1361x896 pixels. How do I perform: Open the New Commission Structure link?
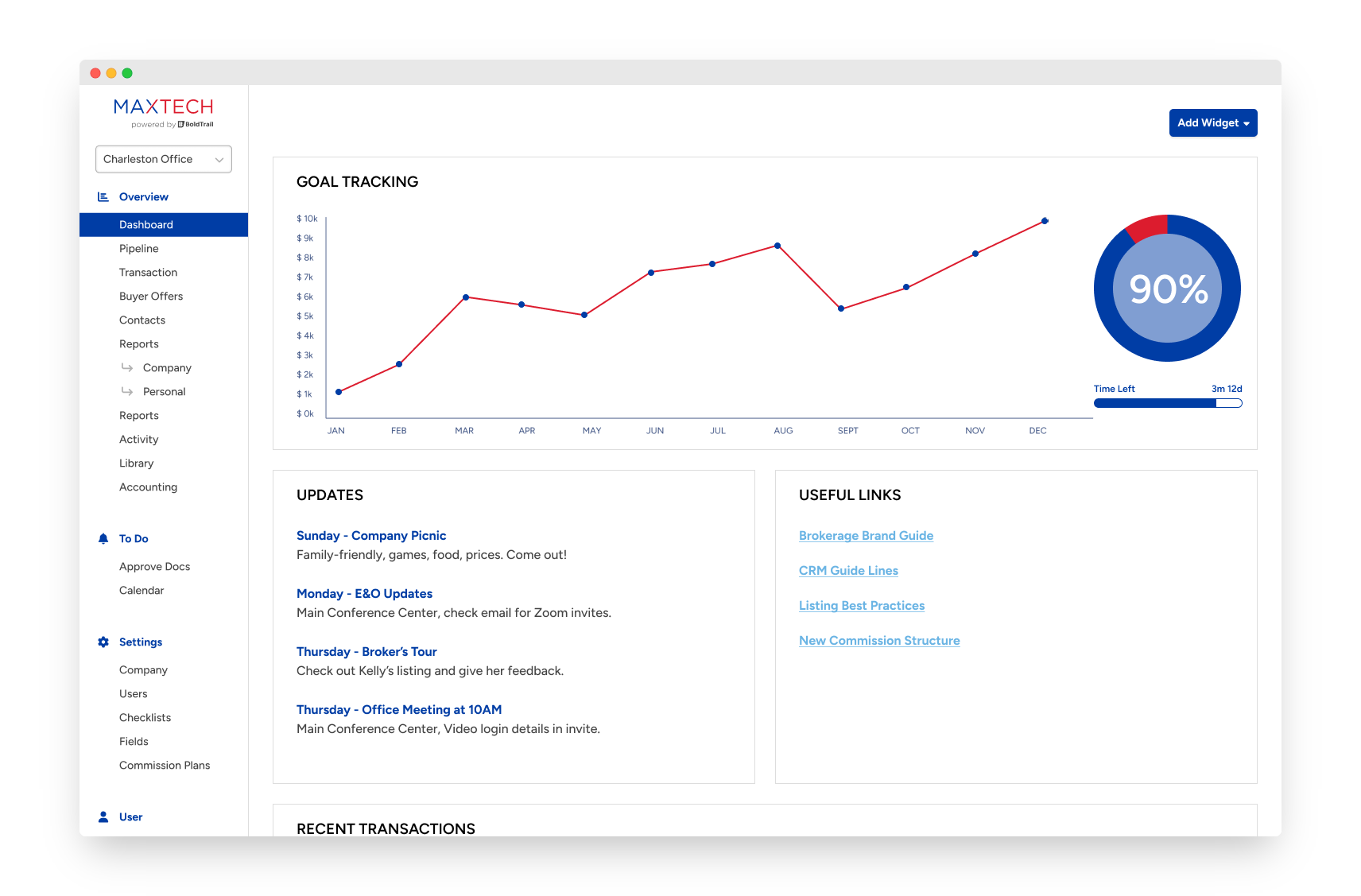[879, 641]
